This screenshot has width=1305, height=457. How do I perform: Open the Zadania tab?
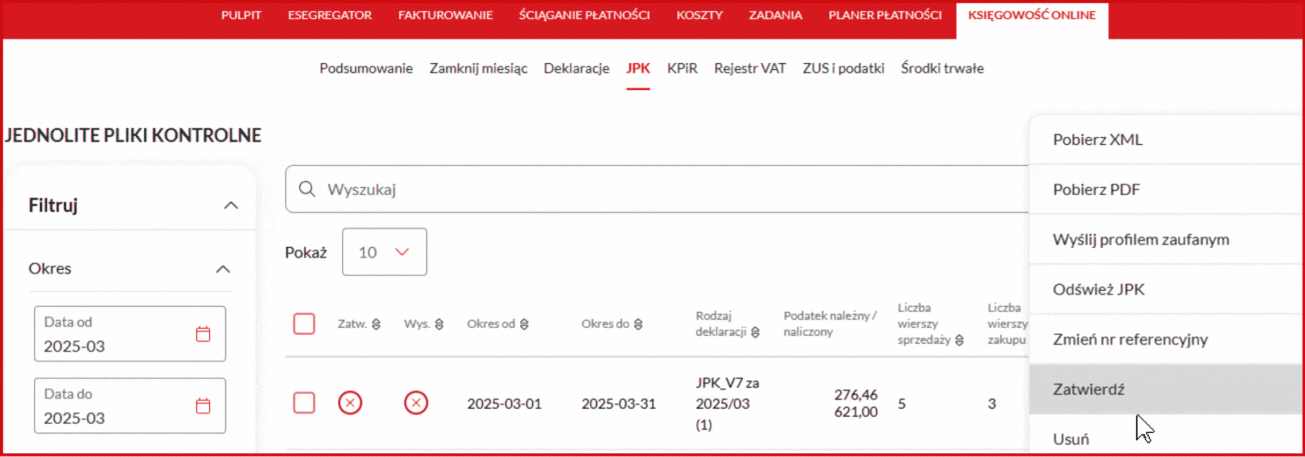pos(776,15)
